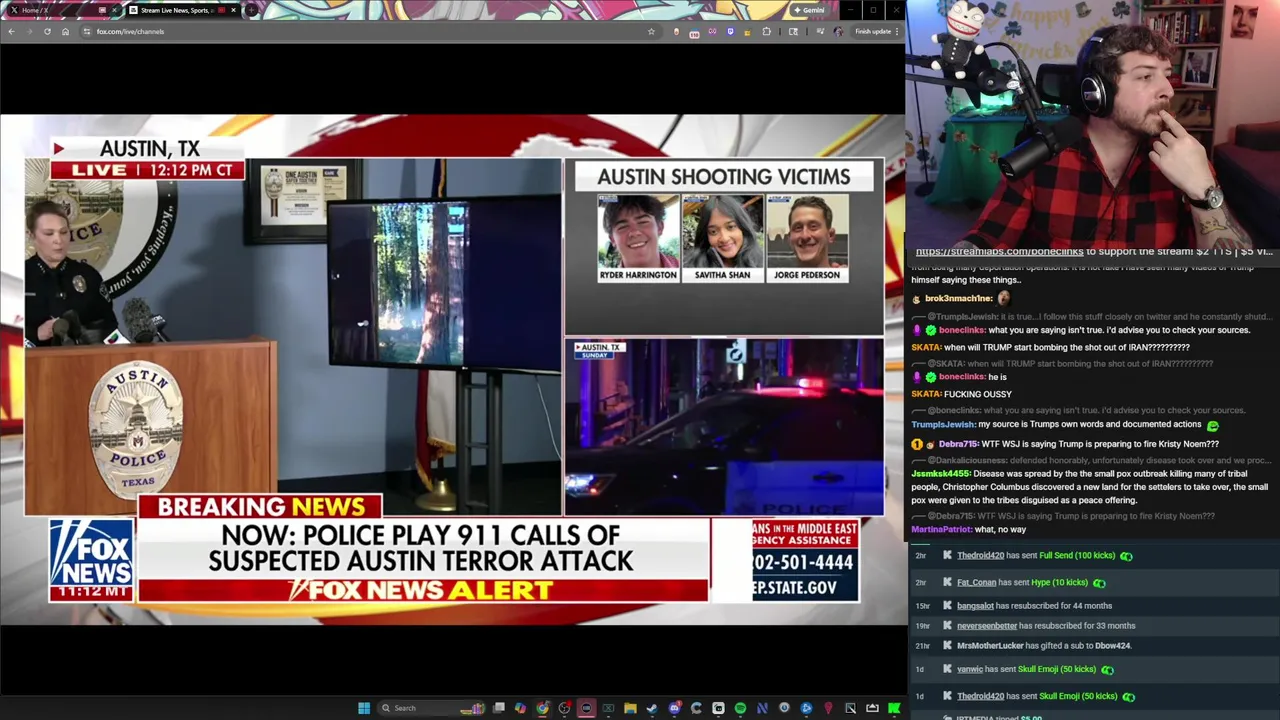Switch to the Home / X tab

[x=60, y=10]
